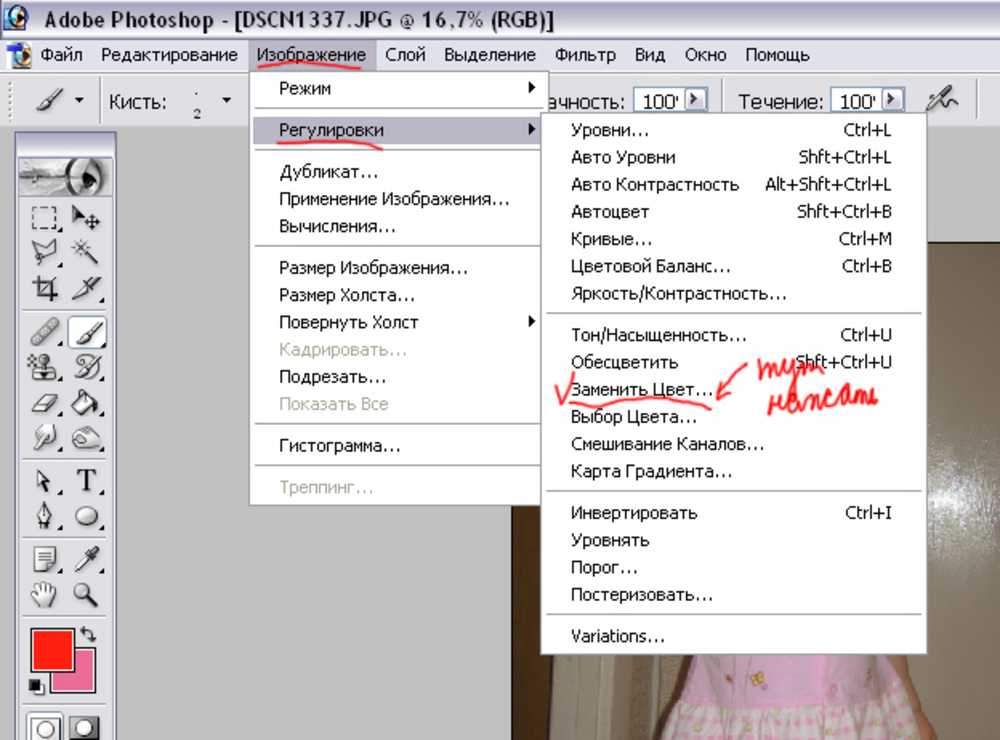Choose Инвертировать from submenu
Viewport: 1000px width, 740px height.
(x=733, y=513)
